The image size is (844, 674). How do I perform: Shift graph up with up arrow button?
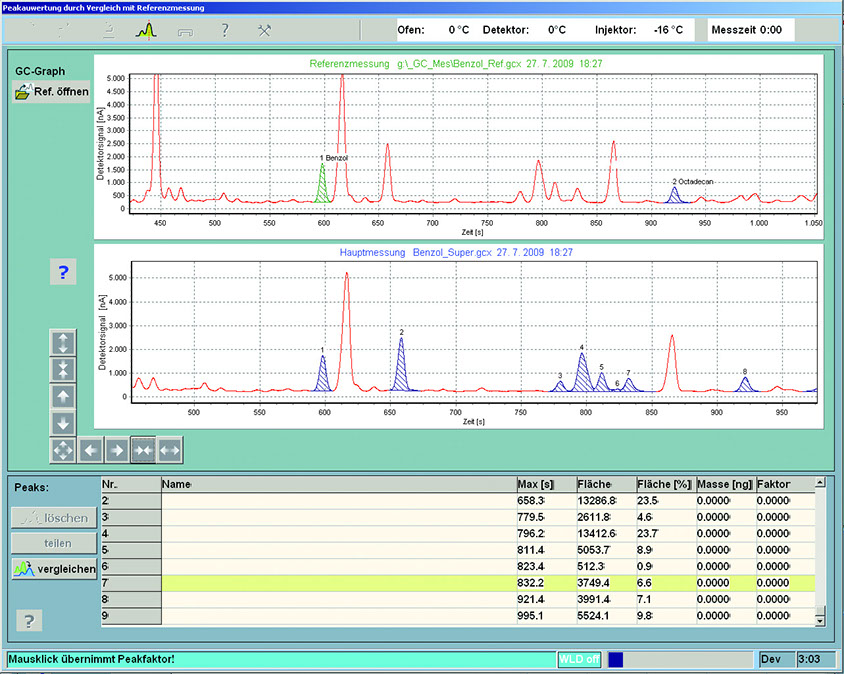(63, 397)
